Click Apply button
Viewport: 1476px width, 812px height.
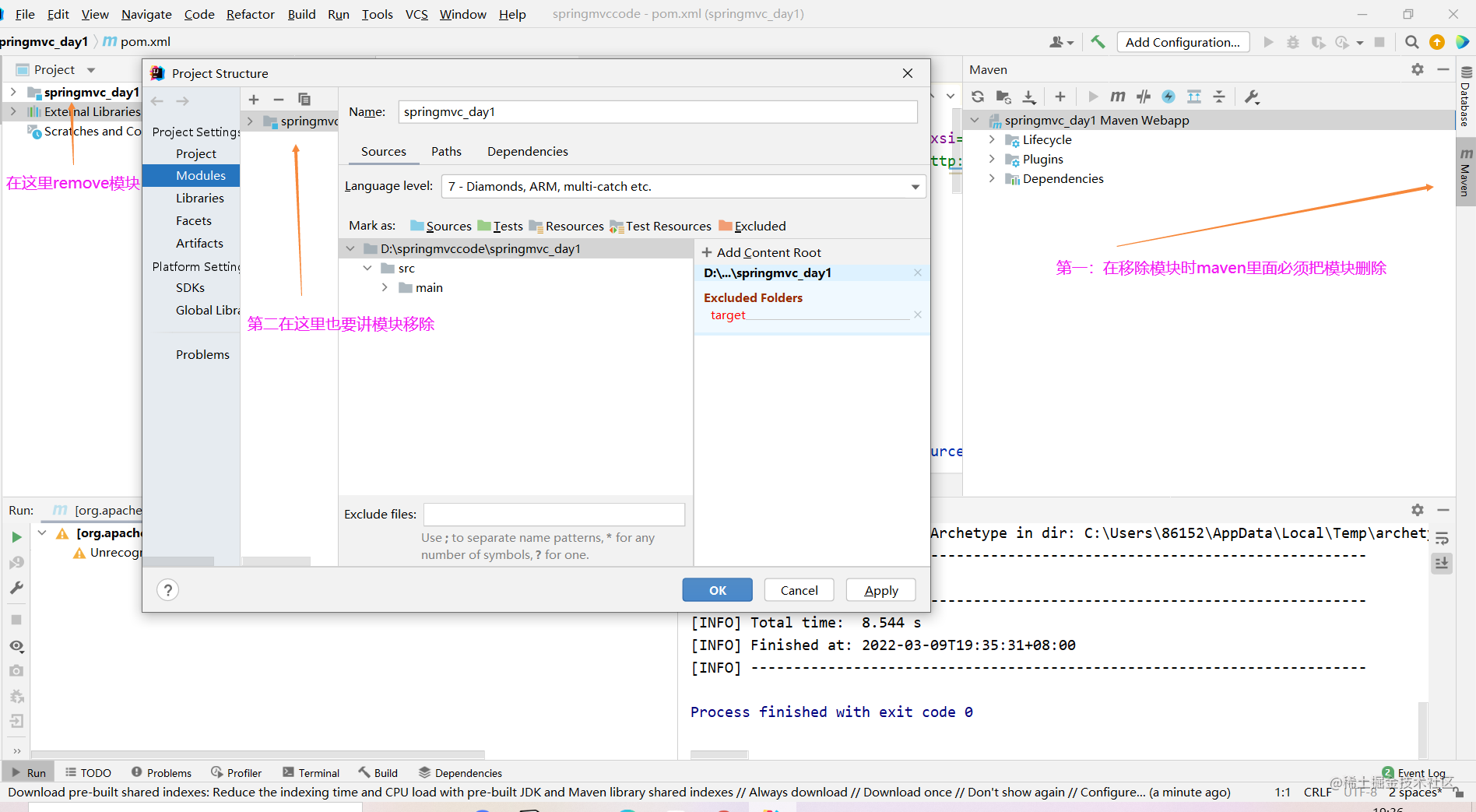tap(881, 590)
